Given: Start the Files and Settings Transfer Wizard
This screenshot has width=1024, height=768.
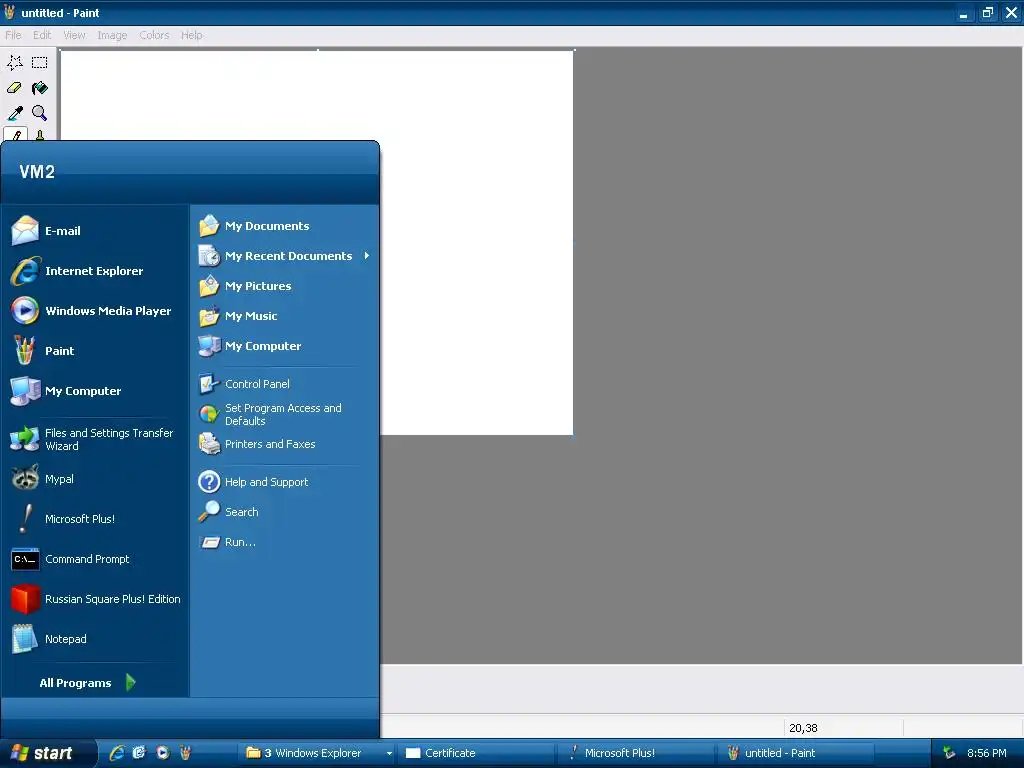Looking at the screenshot, I should 95,440.
